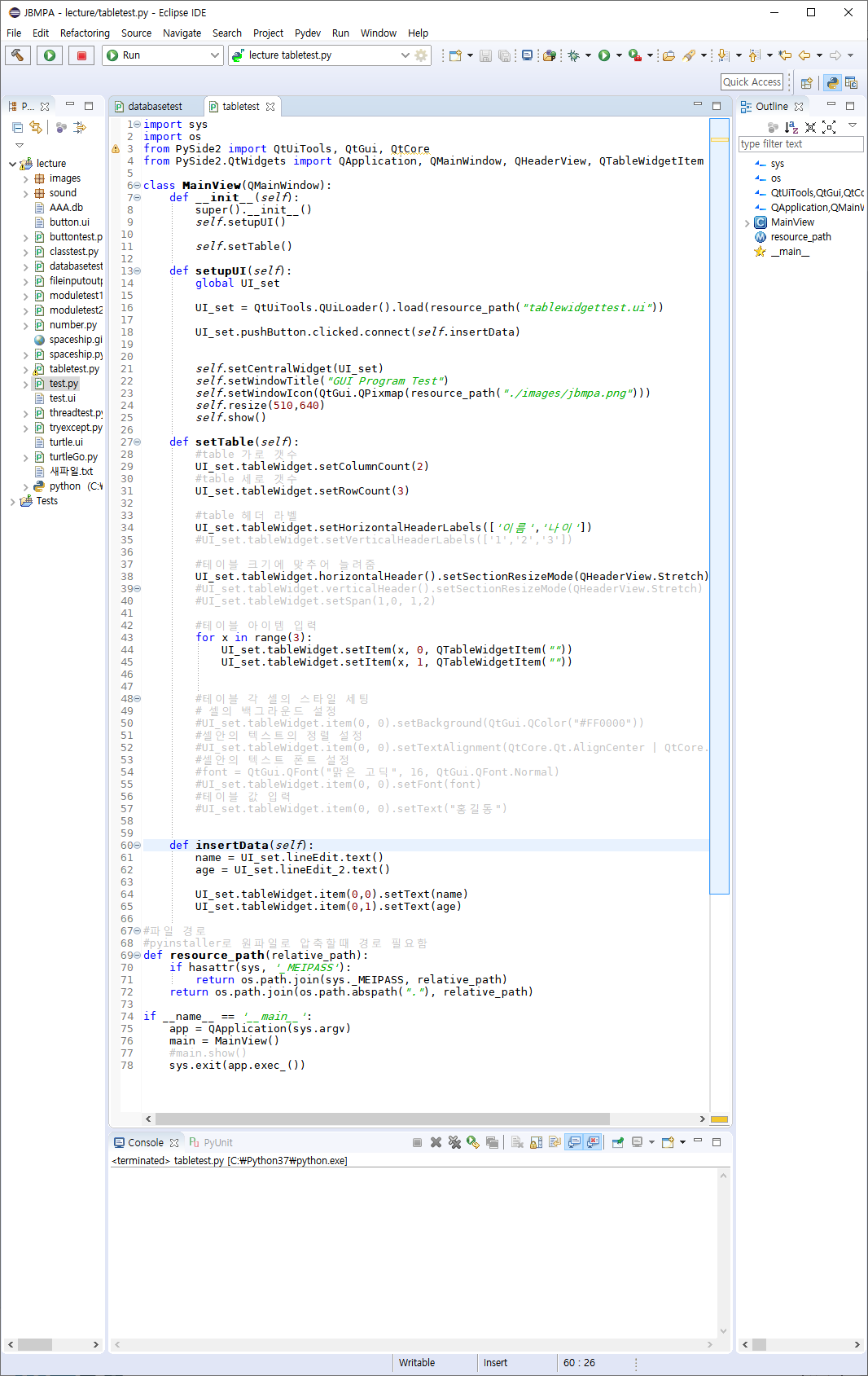868x1376 pixels.
Task: Expand the sound folder
Action: (25, 193)
